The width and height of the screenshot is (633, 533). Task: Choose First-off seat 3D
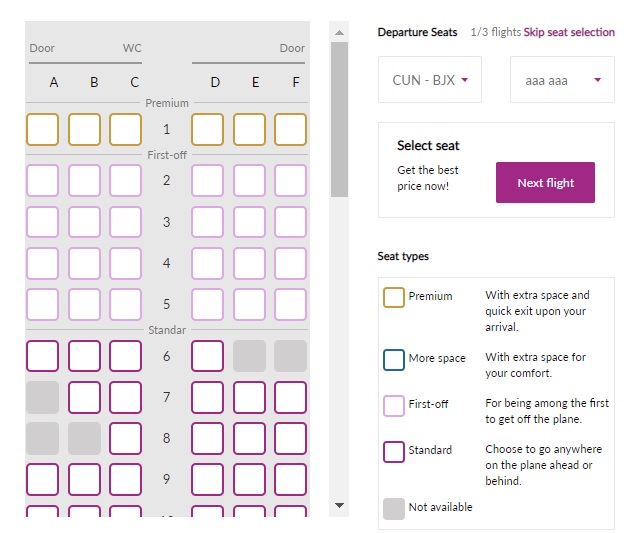point(208,222)
